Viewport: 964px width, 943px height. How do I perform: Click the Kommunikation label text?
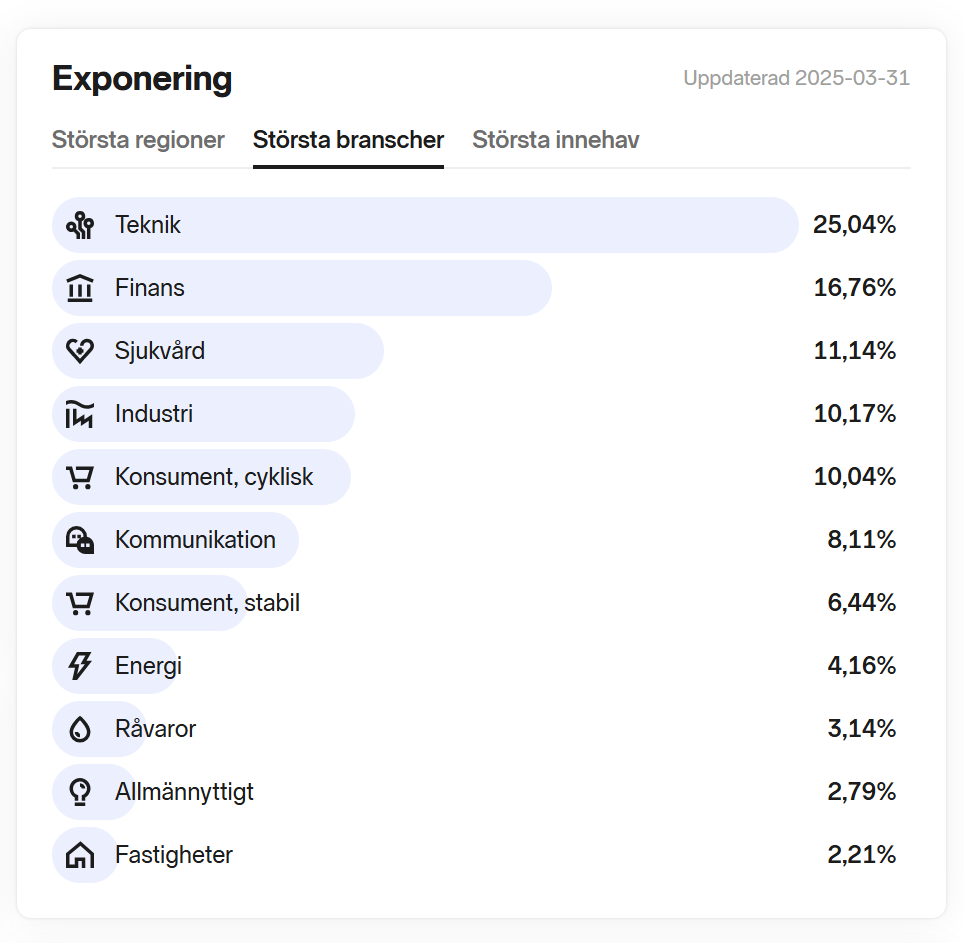195,540
